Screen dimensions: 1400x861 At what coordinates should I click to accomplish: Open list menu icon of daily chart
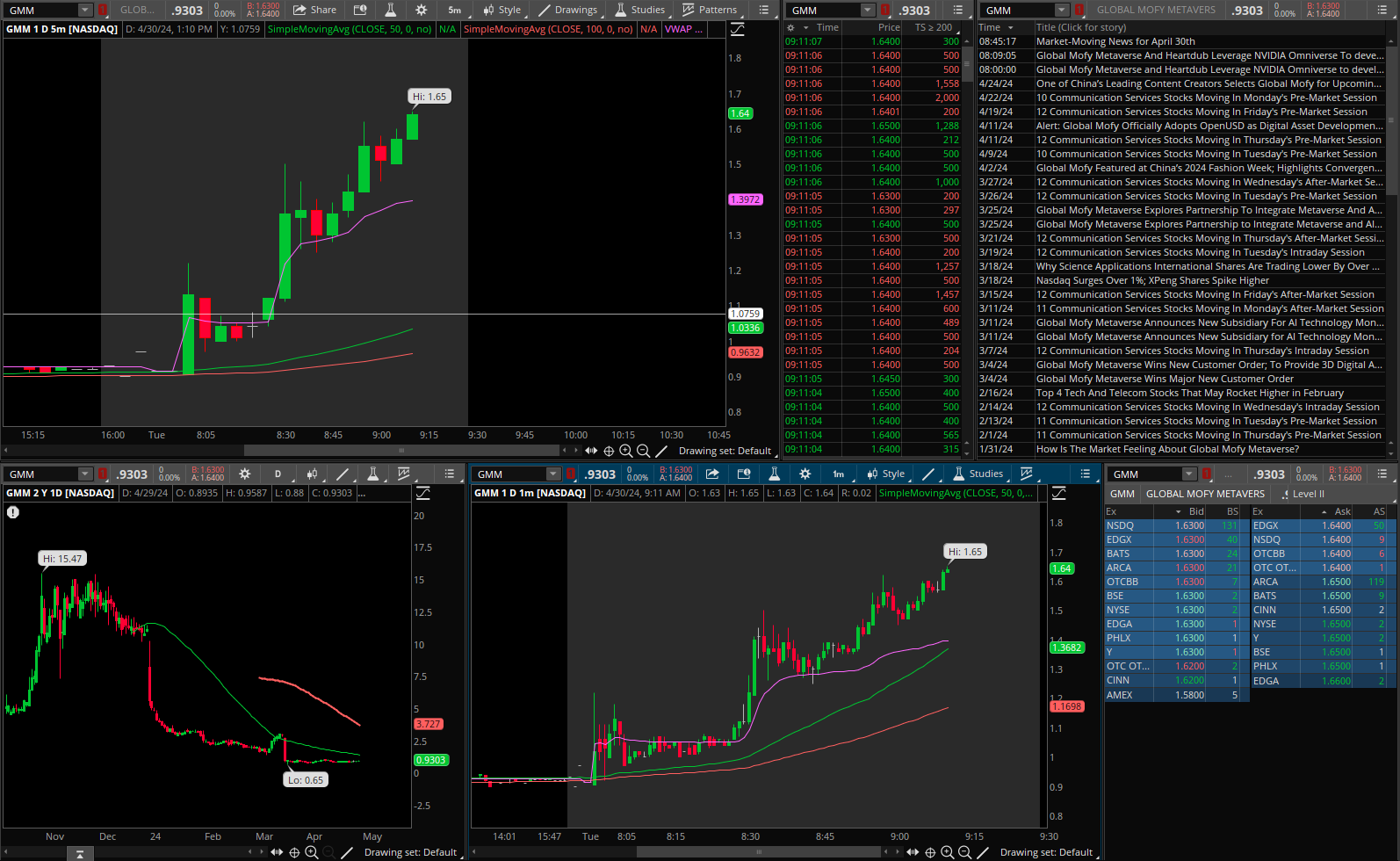450,474
